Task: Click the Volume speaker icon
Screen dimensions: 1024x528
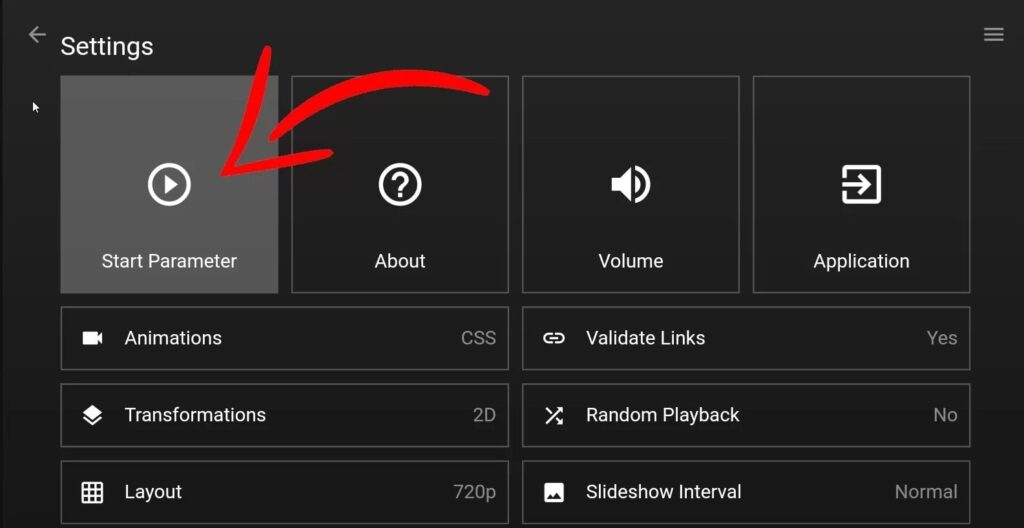Action: pos(631,185)
